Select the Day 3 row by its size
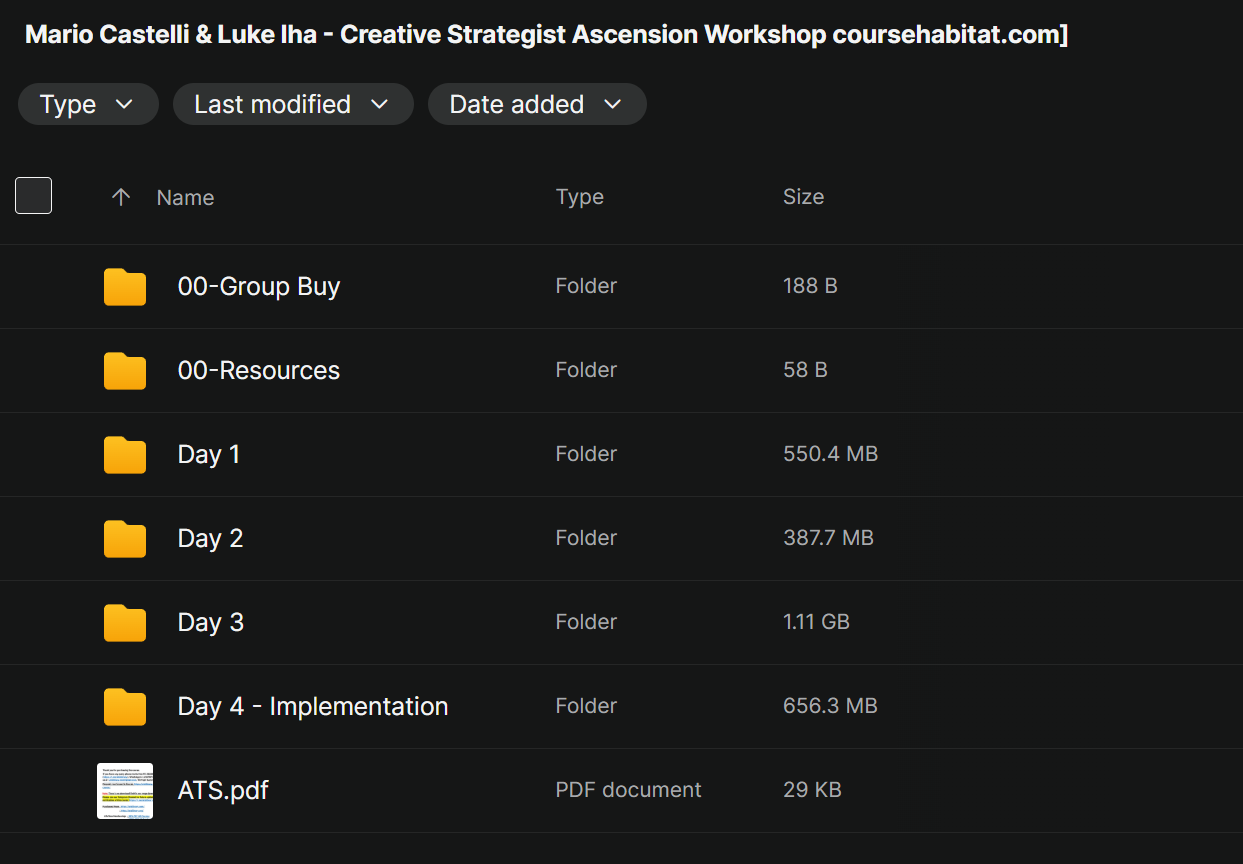This screenshot has width=1243, height=864. pos(816,622)
